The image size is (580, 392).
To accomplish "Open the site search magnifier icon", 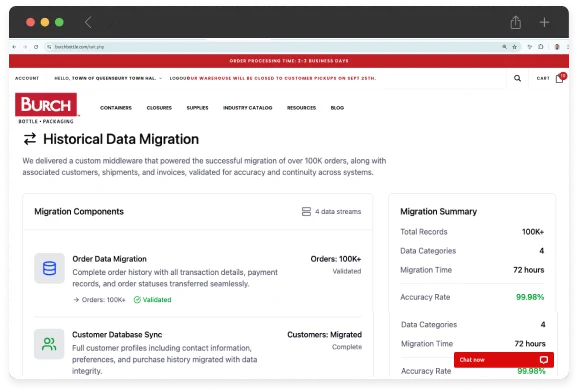I will click(517, 78).
